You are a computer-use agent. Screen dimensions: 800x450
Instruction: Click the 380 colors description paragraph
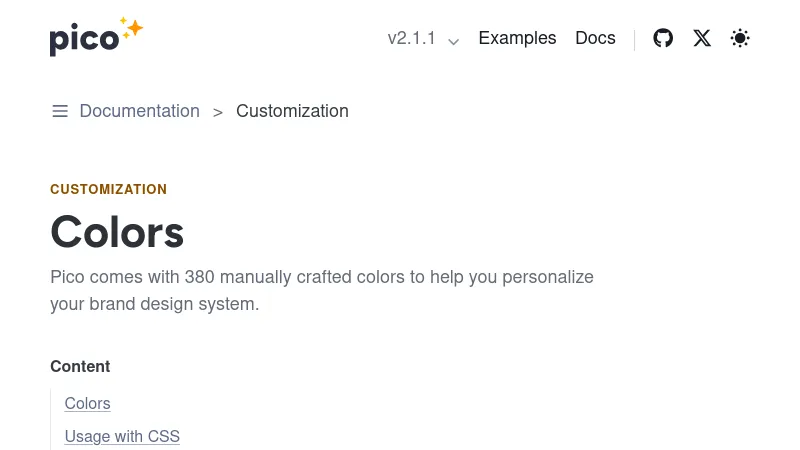[322, 290]
